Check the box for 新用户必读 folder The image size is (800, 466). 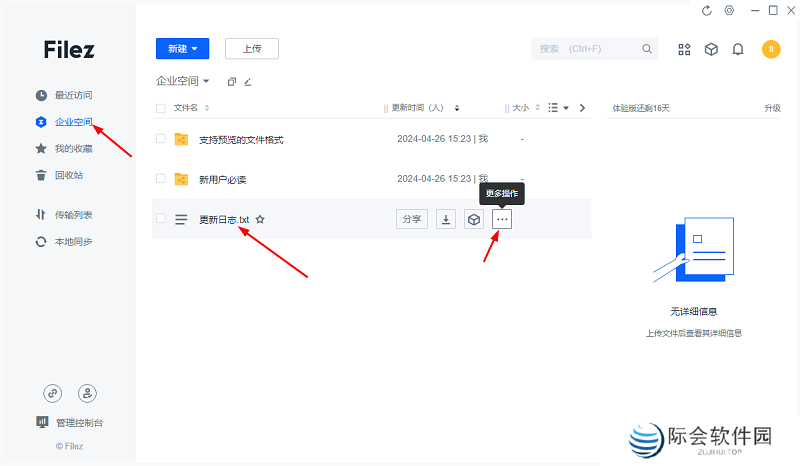coord(161,179)
